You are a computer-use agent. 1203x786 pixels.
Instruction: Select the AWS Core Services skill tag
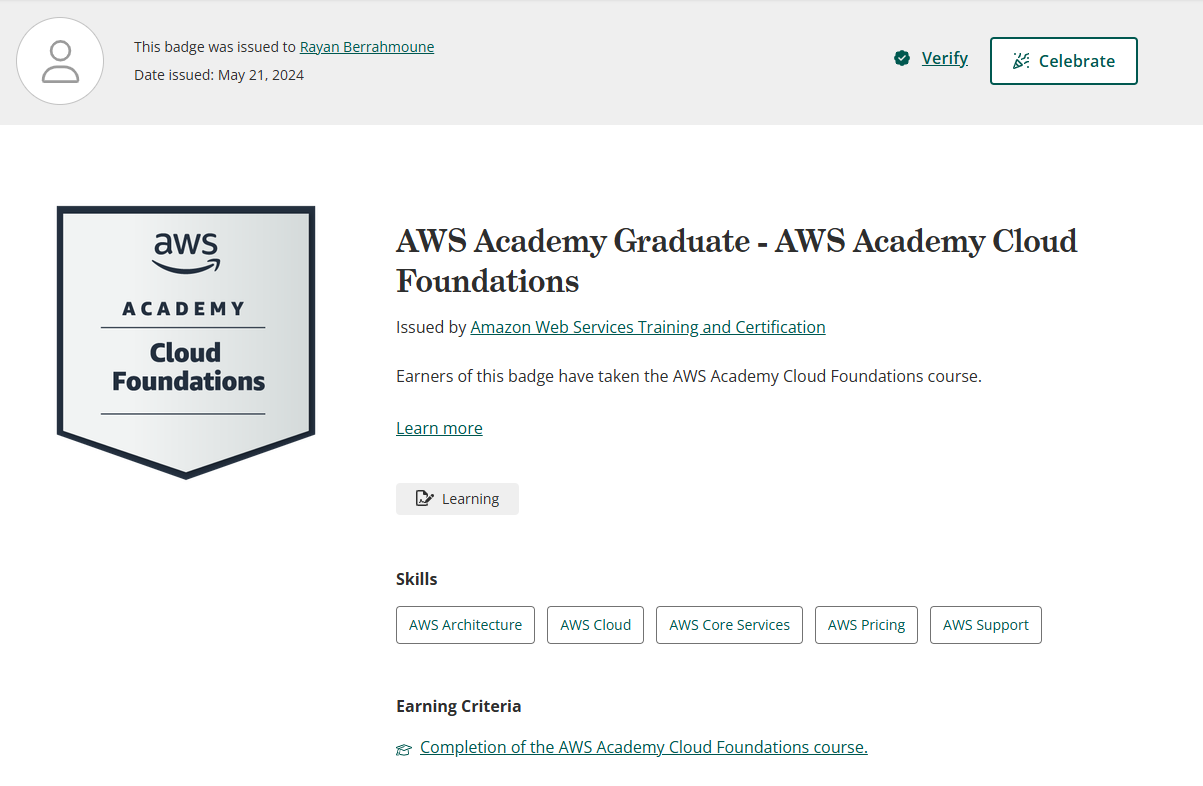point(729,625)
